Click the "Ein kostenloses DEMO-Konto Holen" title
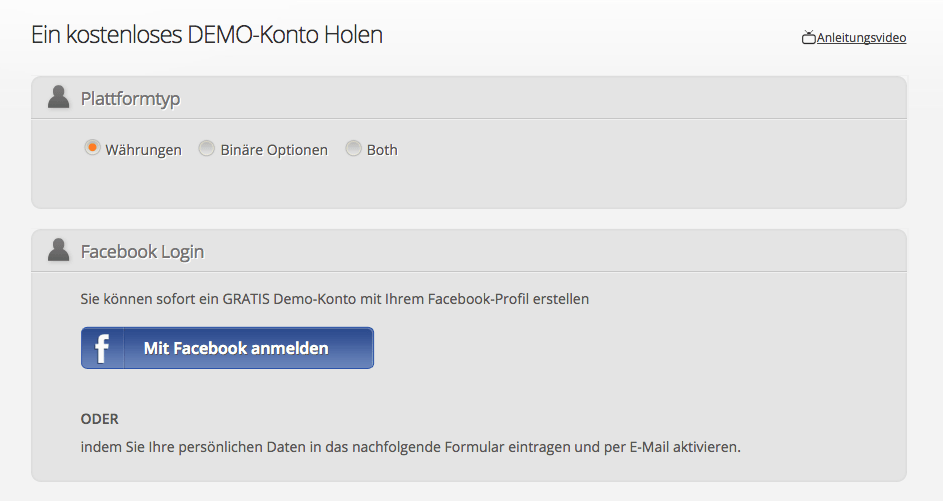 click(207, 35)
